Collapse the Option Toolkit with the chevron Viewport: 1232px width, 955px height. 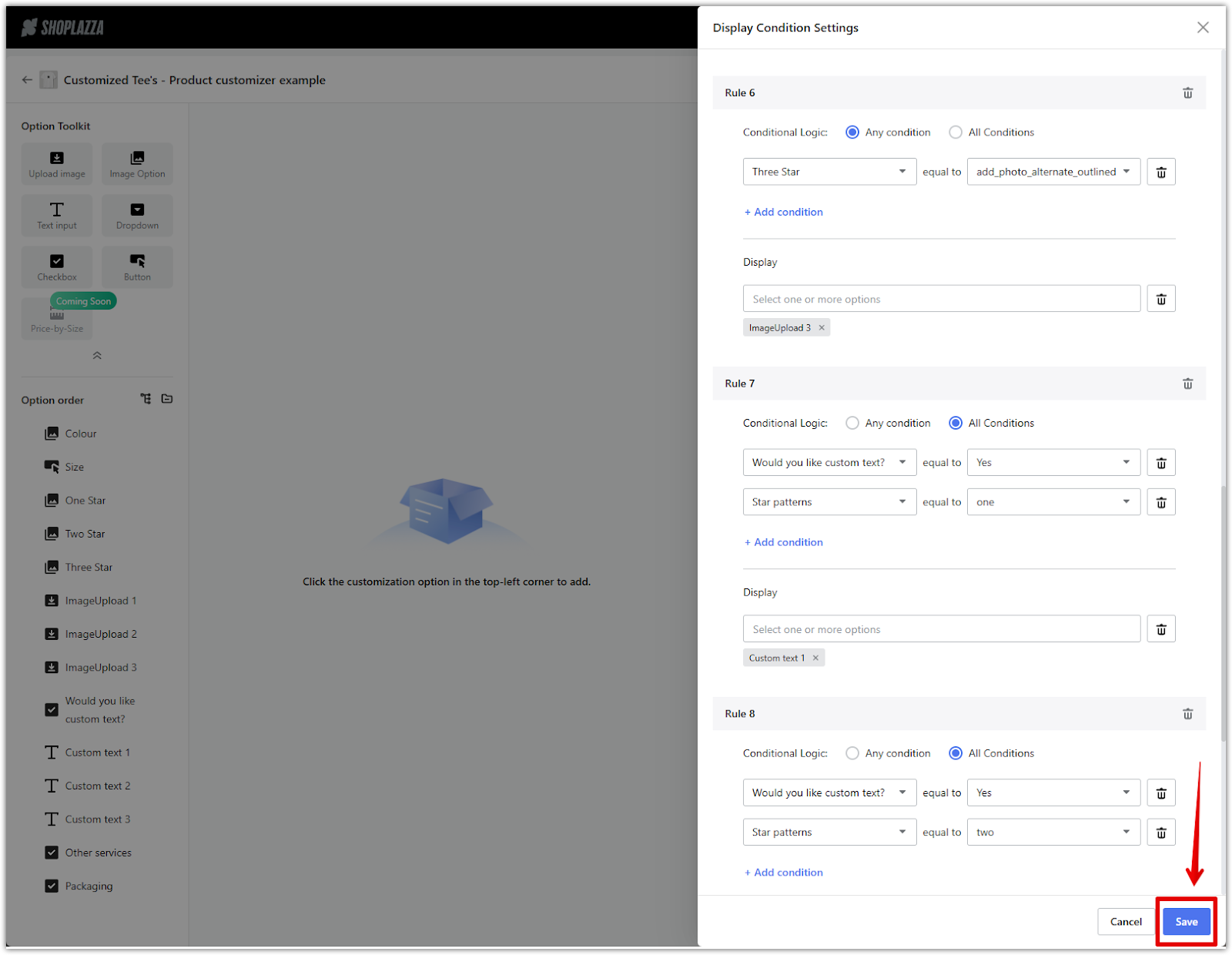pyautogui.click(x=97, y=356)
